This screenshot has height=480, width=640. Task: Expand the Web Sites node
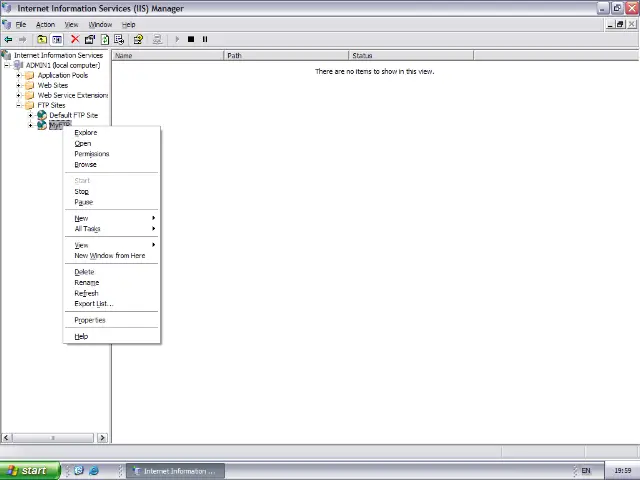pos(18,85)
